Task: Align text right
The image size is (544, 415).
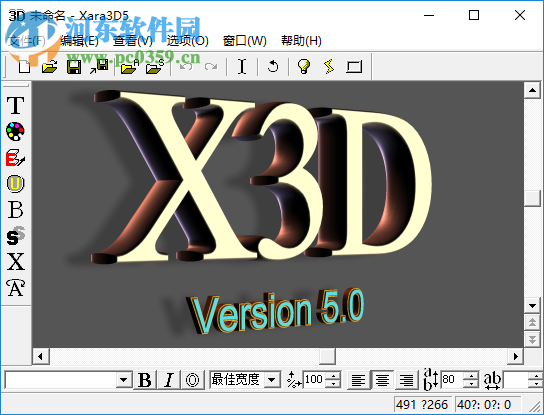Action: tap(406, 380)
